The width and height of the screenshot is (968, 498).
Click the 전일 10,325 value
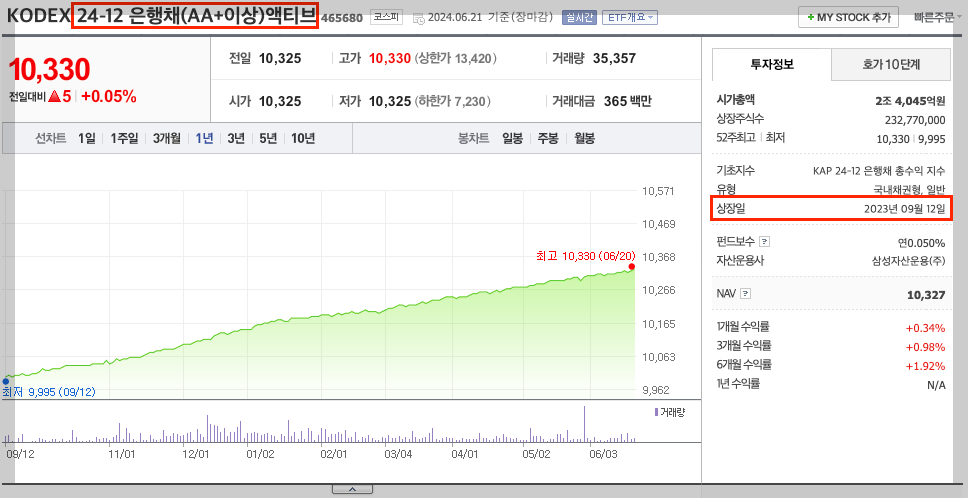(280, 59)
